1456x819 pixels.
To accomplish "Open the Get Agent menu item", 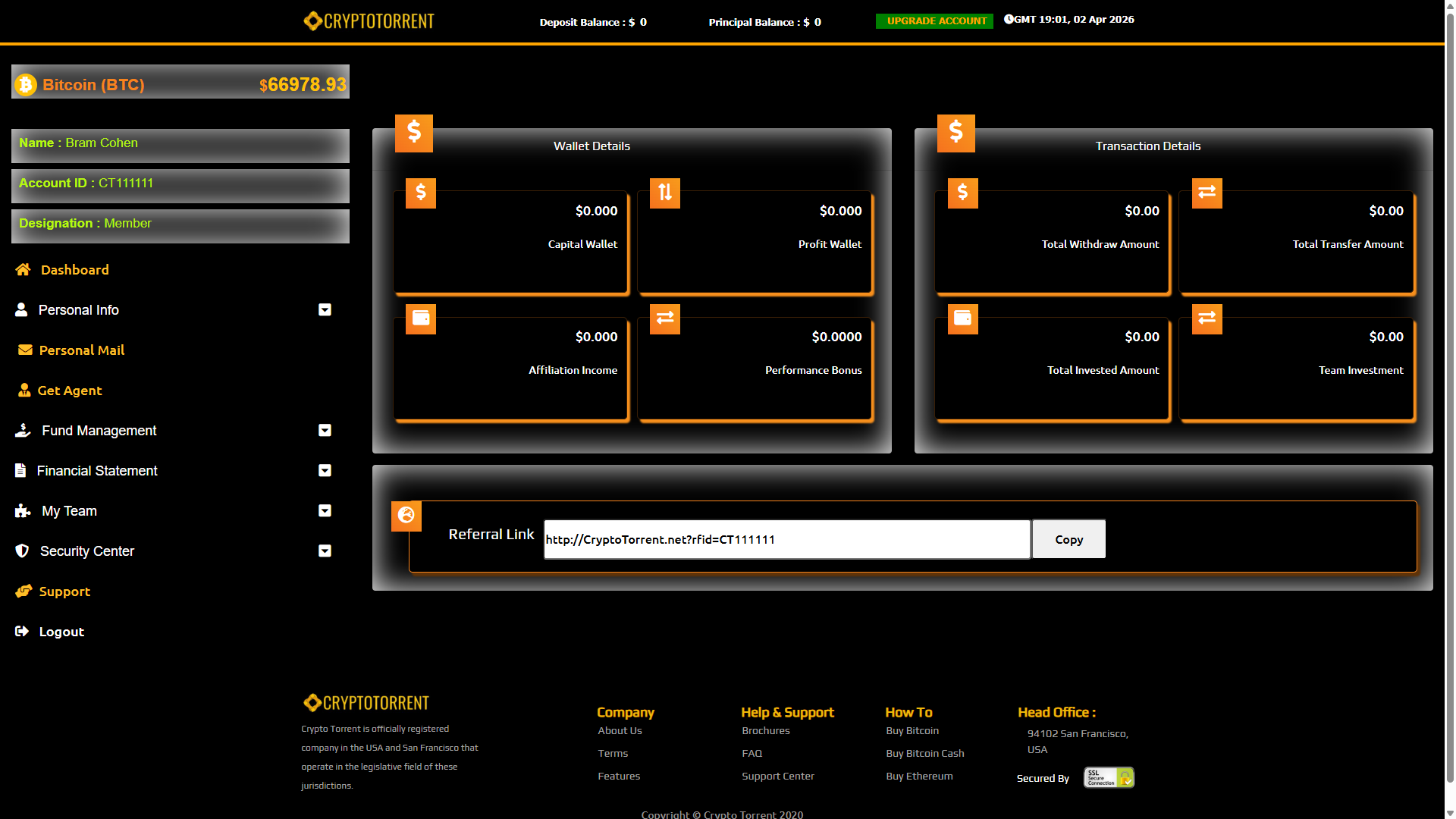I will click(x=69, y=391).
